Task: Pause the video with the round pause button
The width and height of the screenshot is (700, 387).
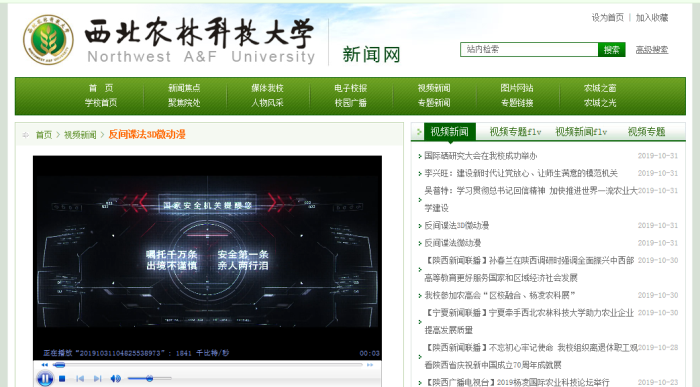Action: tap(45, 379)
